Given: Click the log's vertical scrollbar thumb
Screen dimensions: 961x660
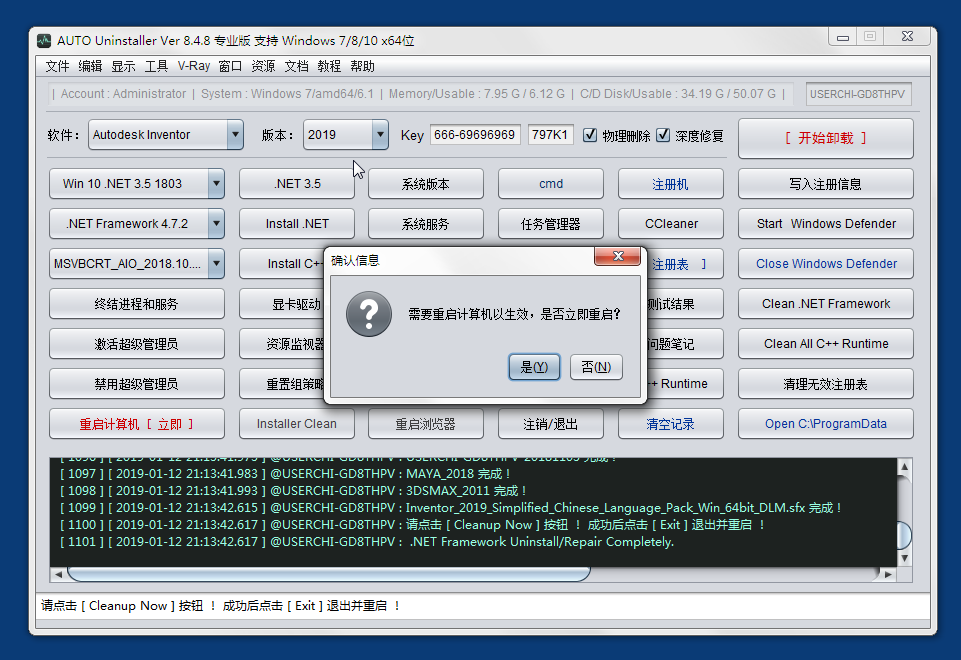Looking at the screenshot, I should [x=905, y=535].
